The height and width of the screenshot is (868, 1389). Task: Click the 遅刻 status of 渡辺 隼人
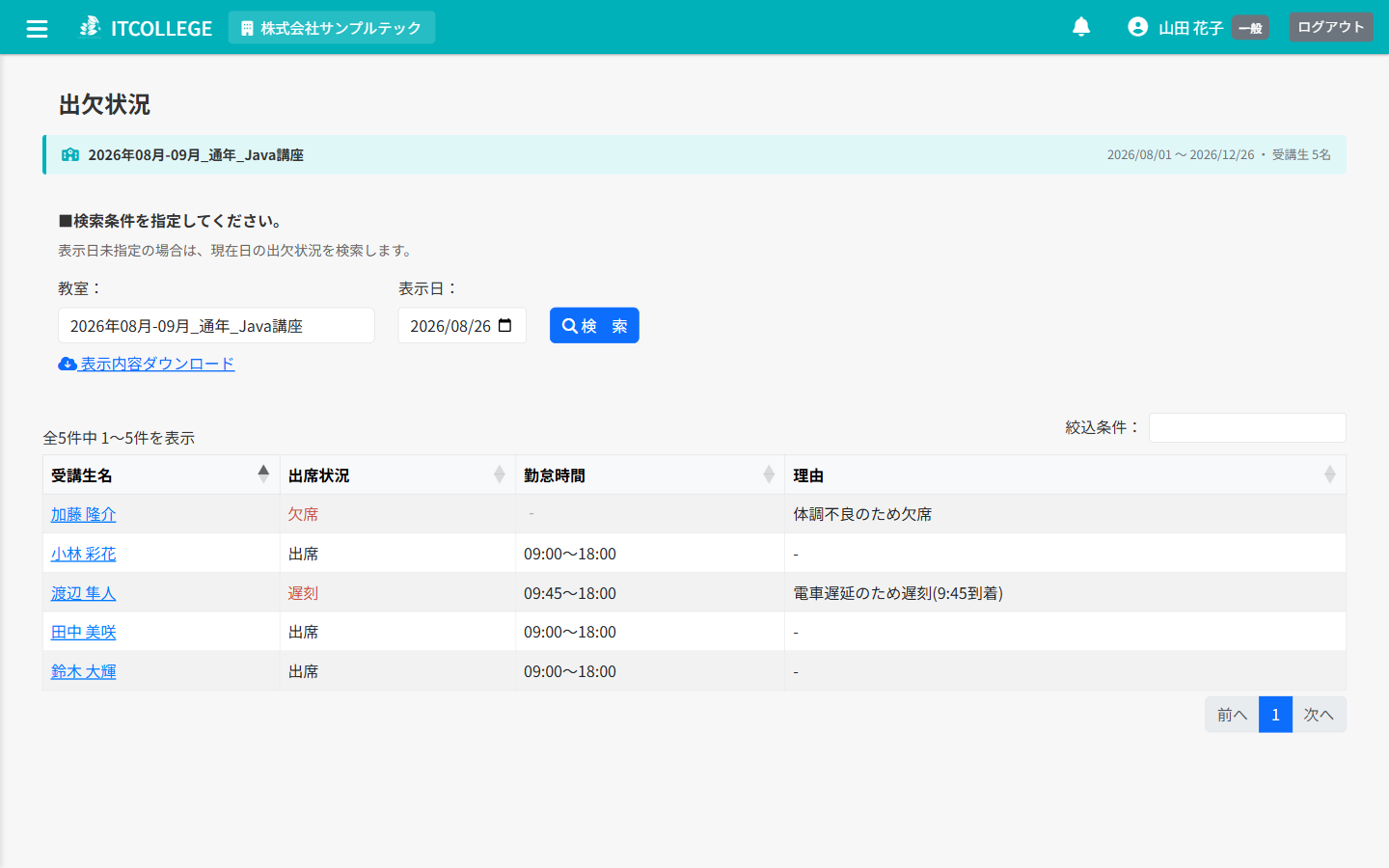[303, 593]
